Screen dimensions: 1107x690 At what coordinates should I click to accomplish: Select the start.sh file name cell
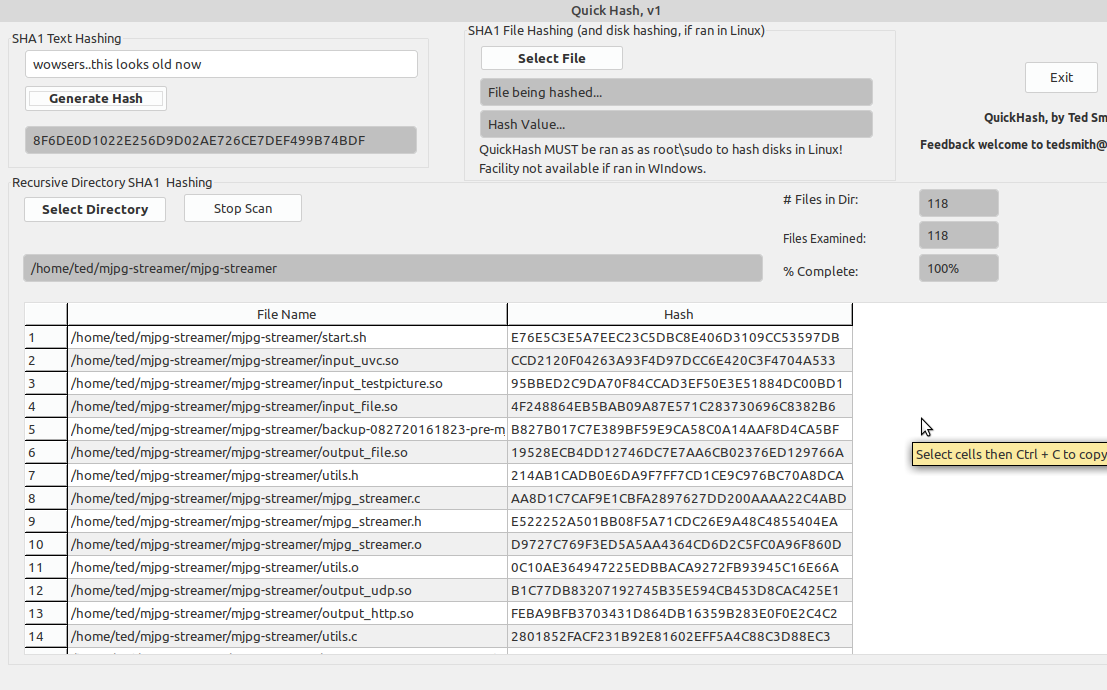[287, 337]
